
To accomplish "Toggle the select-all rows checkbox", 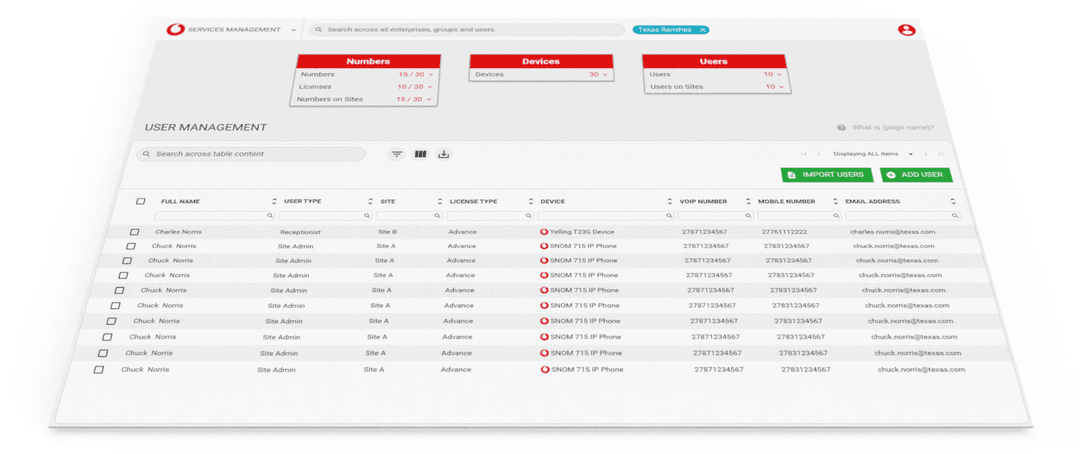I will (141, 201).
